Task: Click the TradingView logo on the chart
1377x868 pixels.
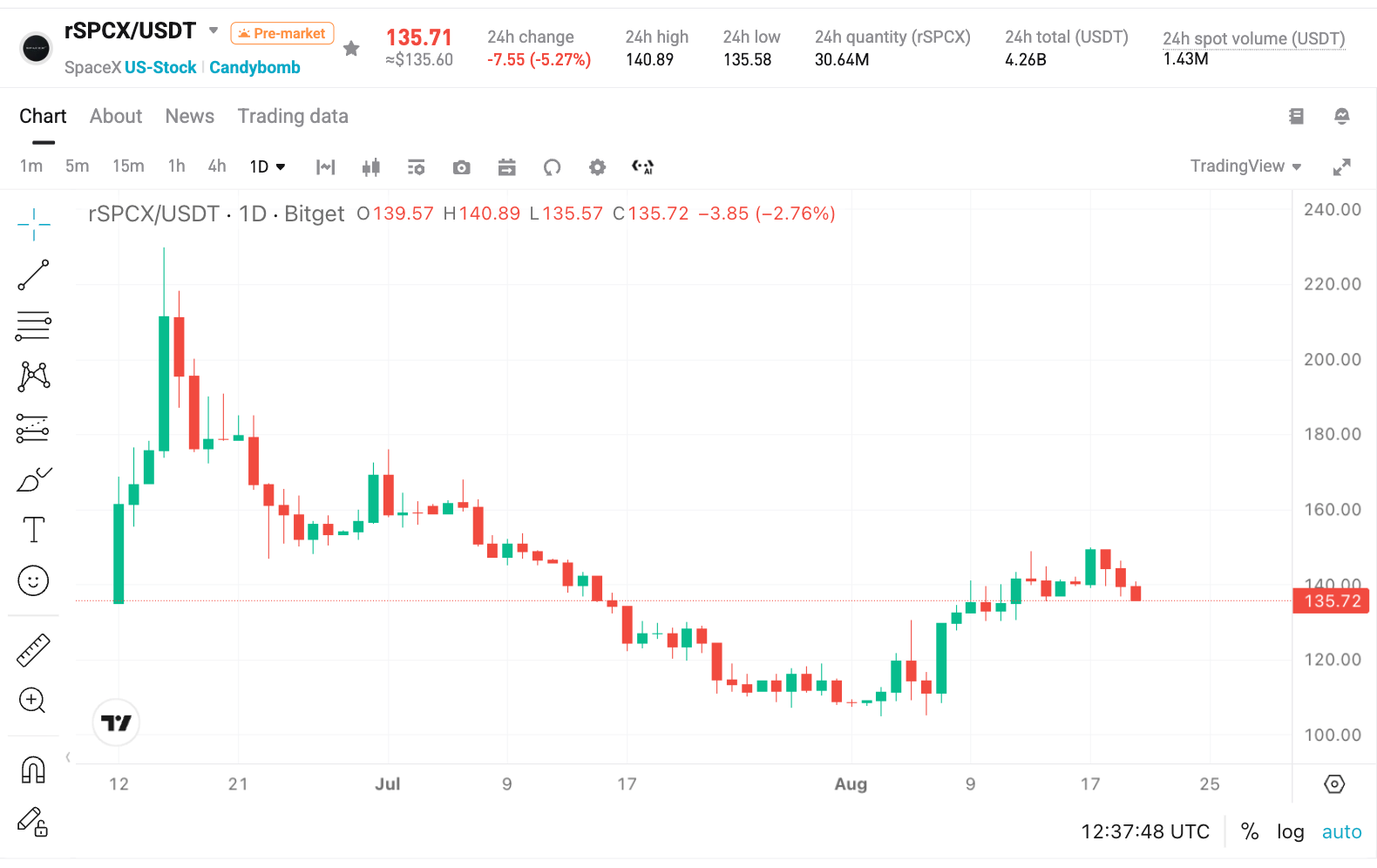Action: (116, 722)
